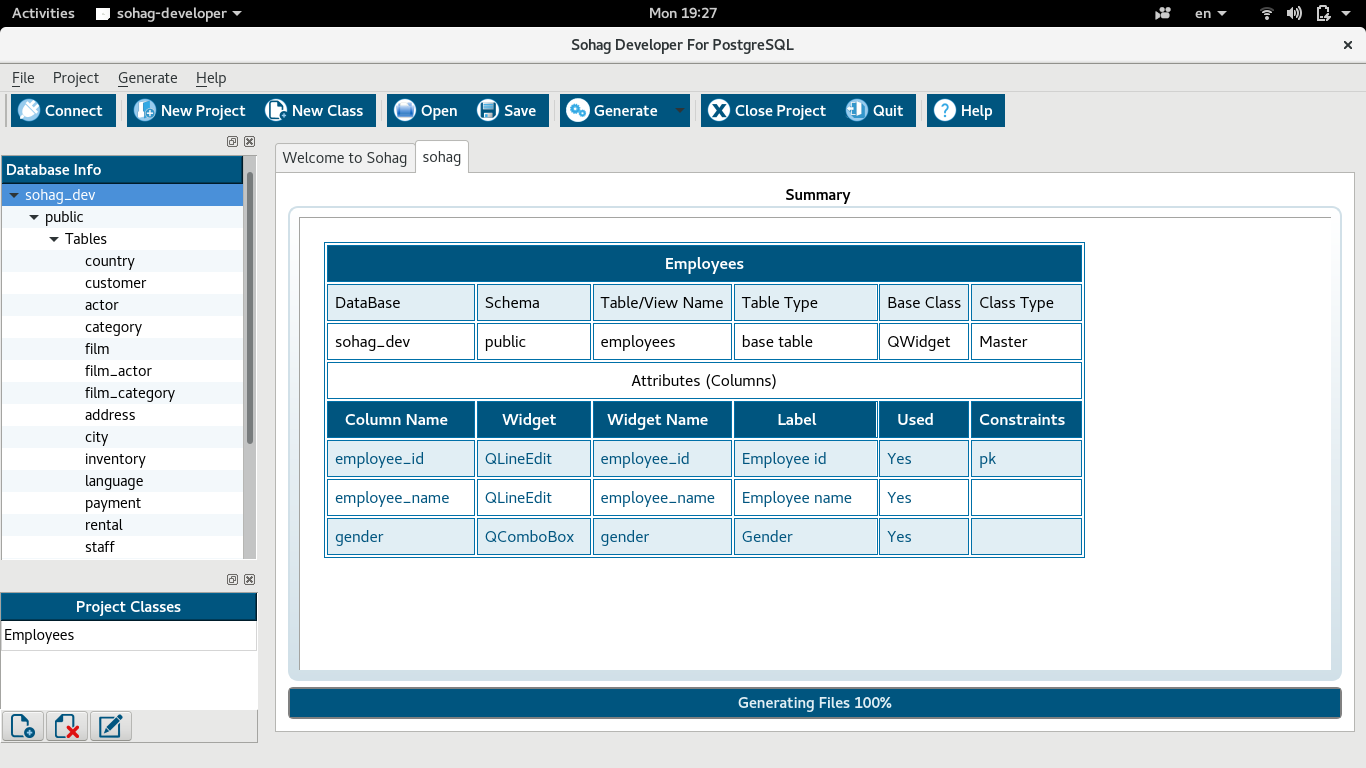Quit the application from toolbar
This screenshot has width=1366, height=768.
pos(876,110)
